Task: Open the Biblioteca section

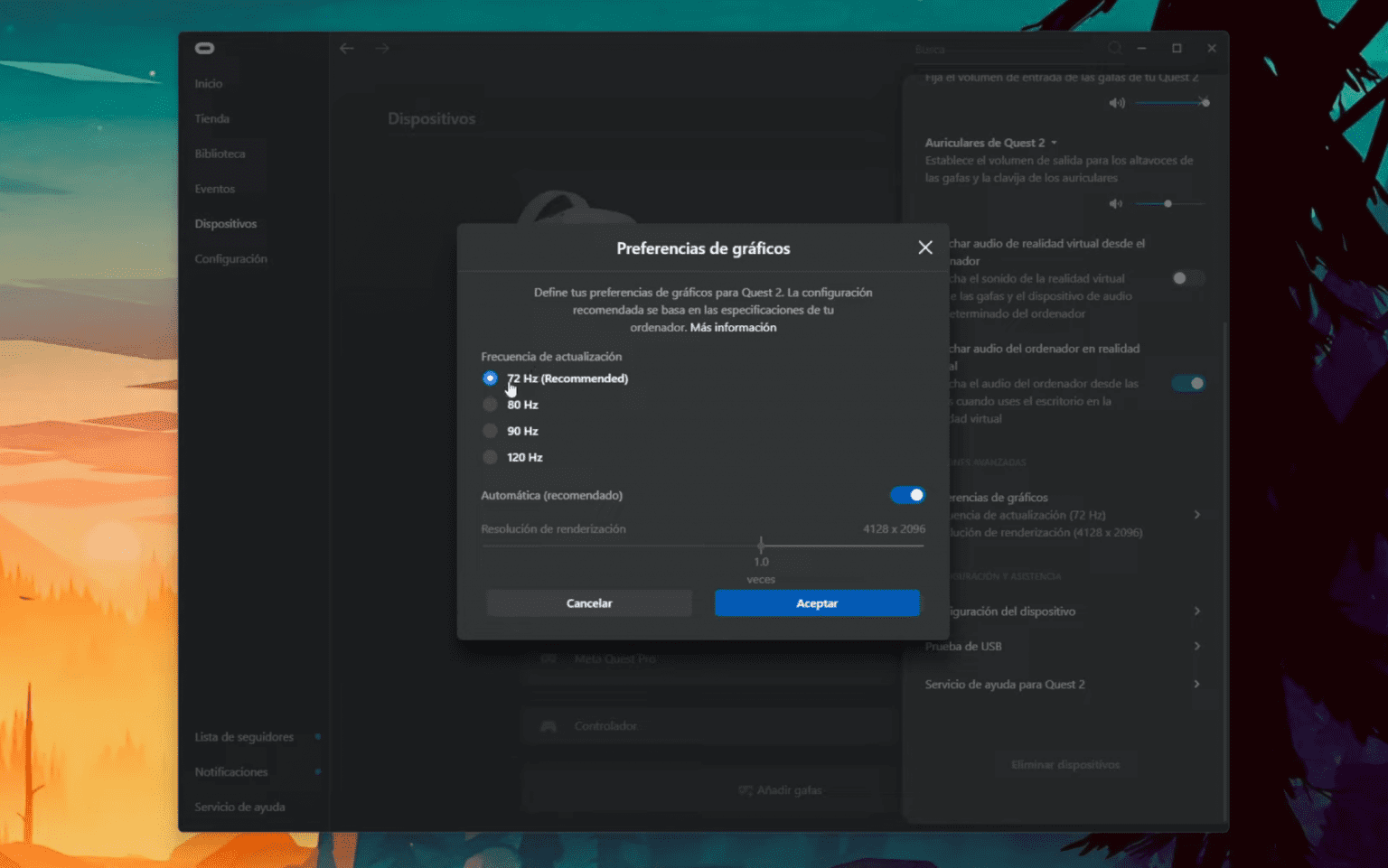Action: (x=220, y=153)
